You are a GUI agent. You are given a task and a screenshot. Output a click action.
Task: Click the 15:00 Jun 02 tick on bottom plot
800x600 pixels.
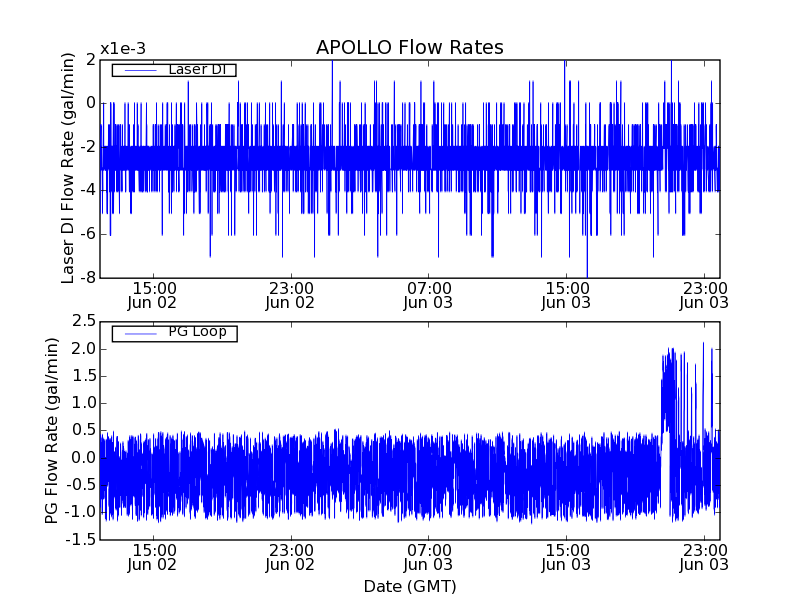coord(152,557)
